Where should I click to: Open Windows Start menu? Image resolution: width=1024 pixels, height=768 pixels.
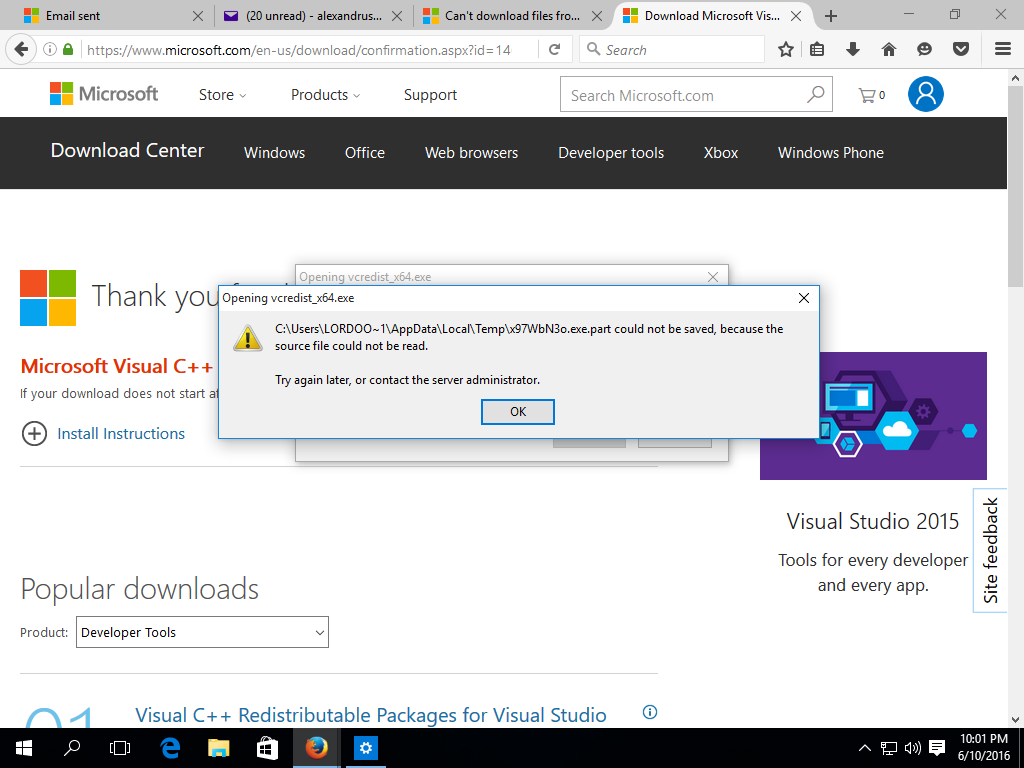pyautogui.click(x=24, y=748)
